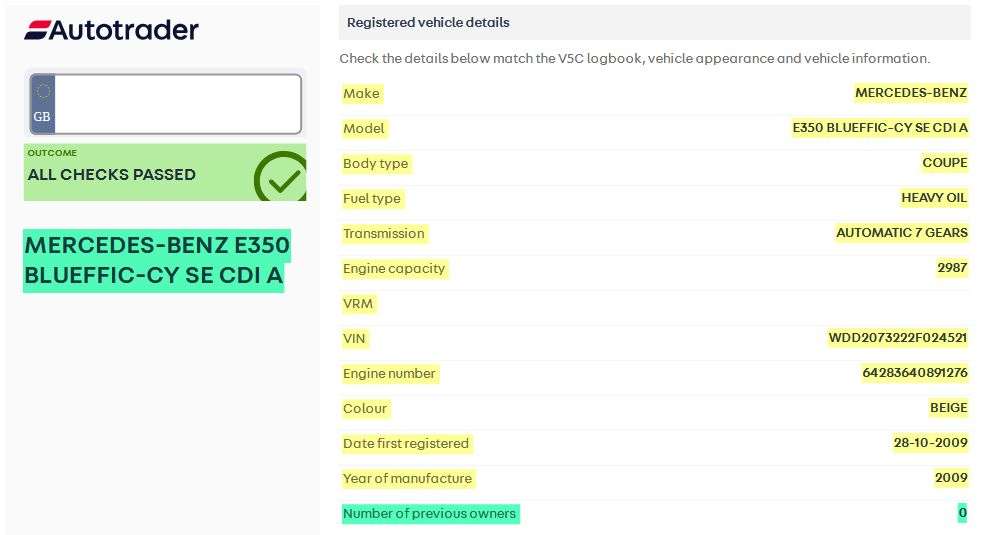Click the Year of manufacture label
The width and height of the screenshot is (981, 535).
pyautogui.click(x=407, y=478)
